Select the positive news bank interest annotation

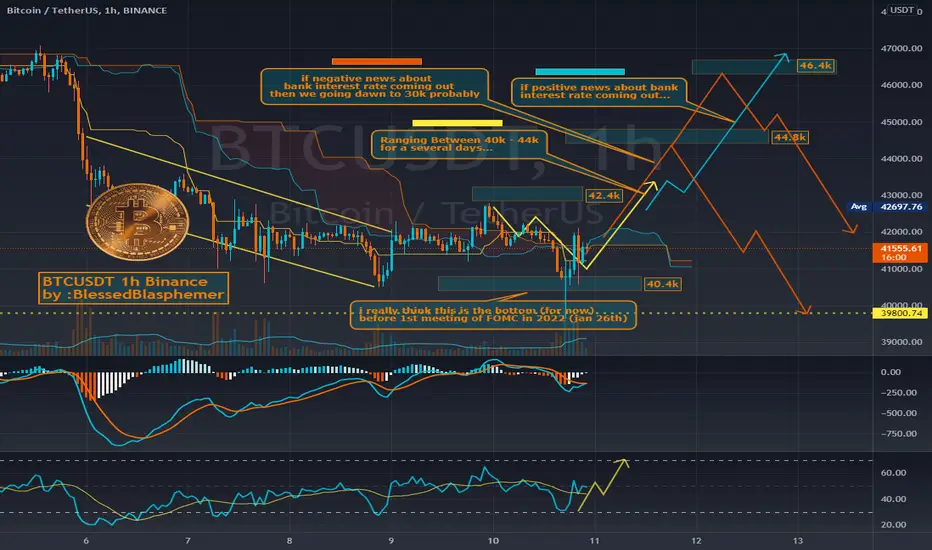click(x=599, y=91)
